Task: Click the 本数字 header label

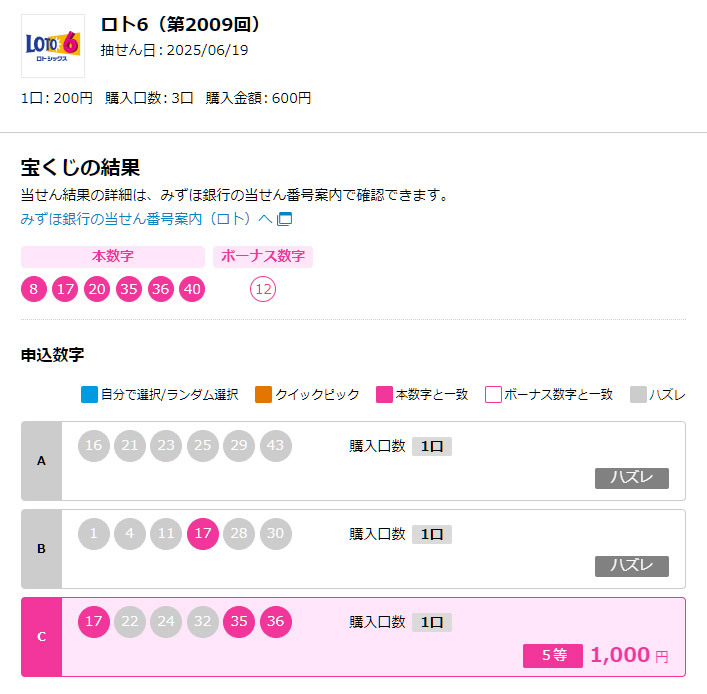Action: point(113,257)
